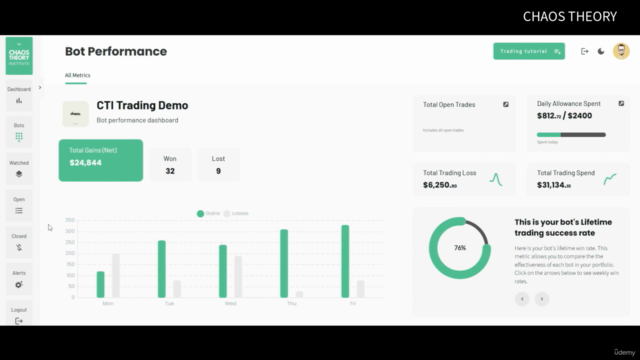Click the Total Gains (Net) card

[101, 160]
